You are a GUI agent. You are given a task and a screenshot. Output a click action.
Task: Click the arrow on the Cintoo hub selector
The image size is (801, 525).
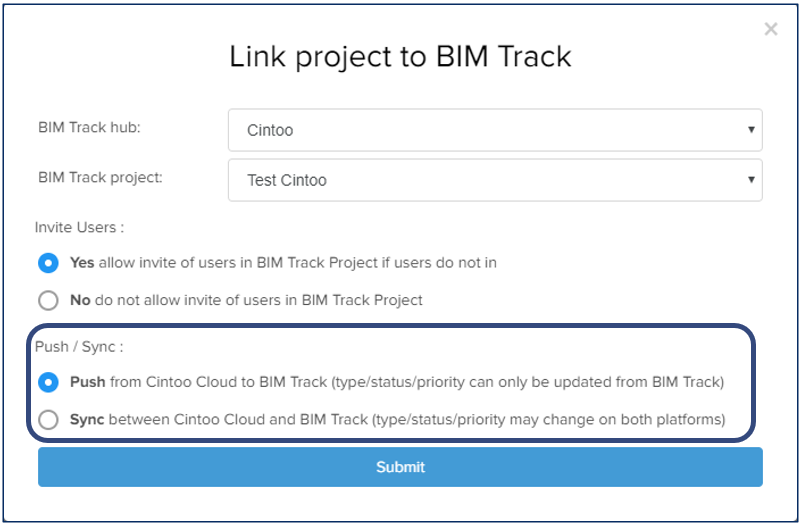[751, 130]
